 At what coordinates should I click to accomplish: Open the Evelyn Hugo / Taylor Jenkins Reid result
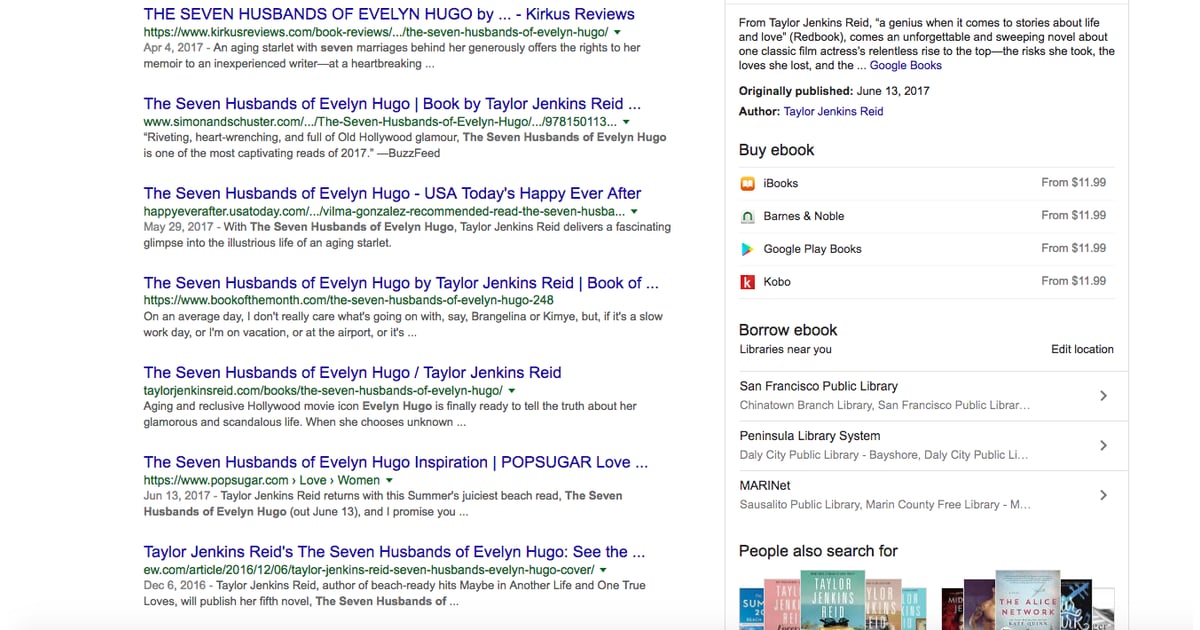click(x=352, y=372)
